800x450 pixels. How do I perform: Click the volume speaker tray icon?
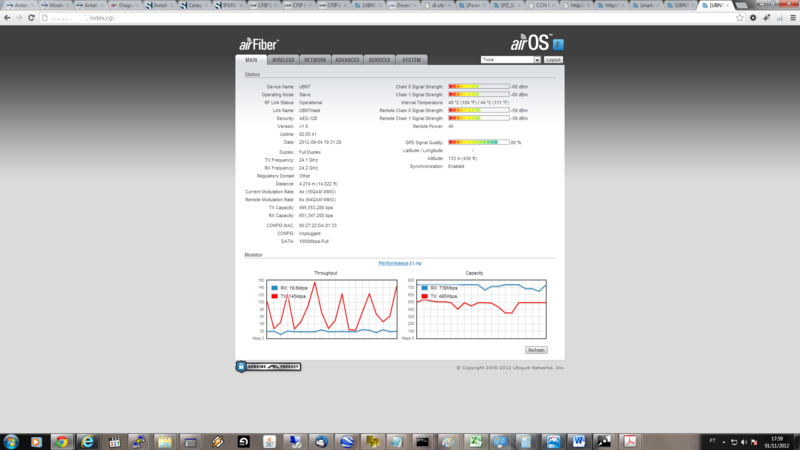click(744, 442)
